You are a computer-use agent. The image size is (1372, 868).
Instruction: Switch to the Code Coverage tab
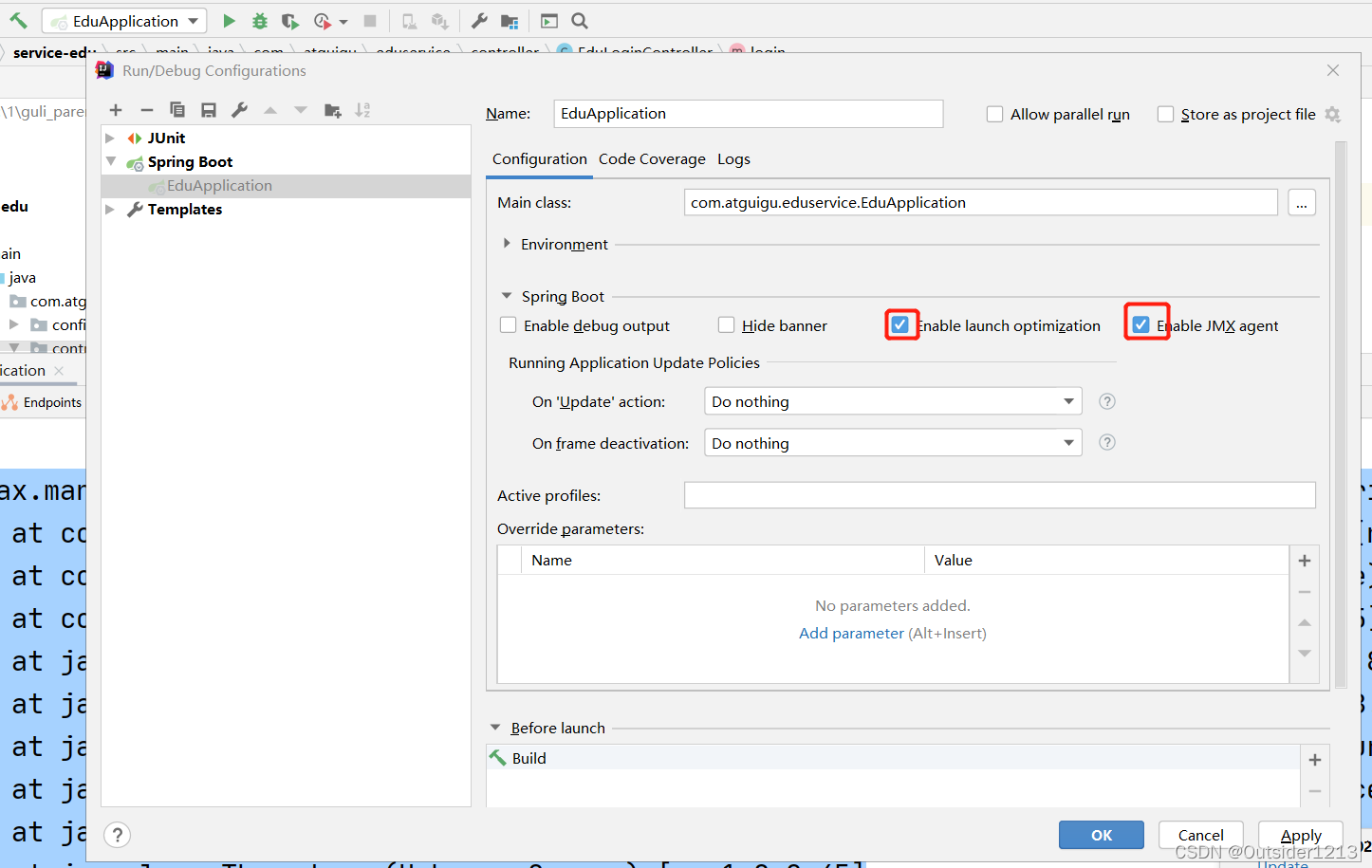pos(652,159)
